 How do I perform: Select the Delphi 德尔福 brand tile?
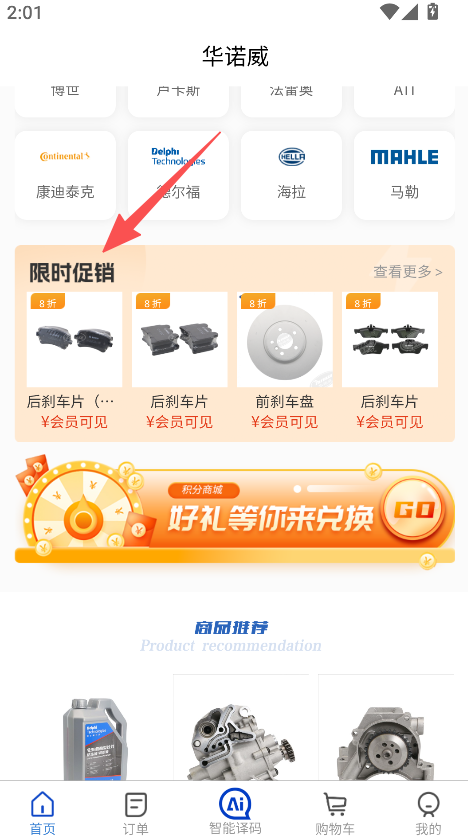(178, 175)
